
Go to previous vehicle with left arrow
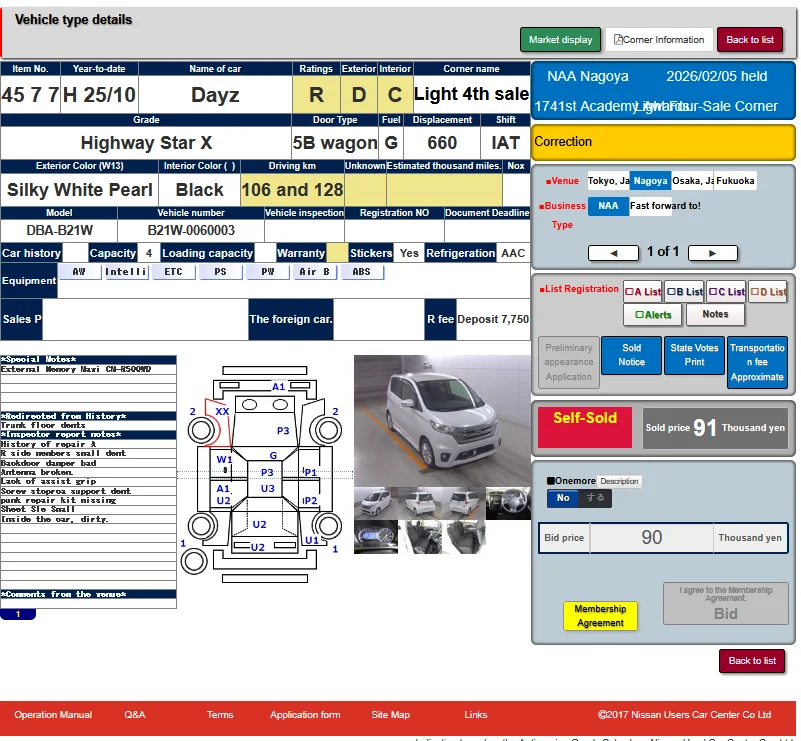[613, 253]
